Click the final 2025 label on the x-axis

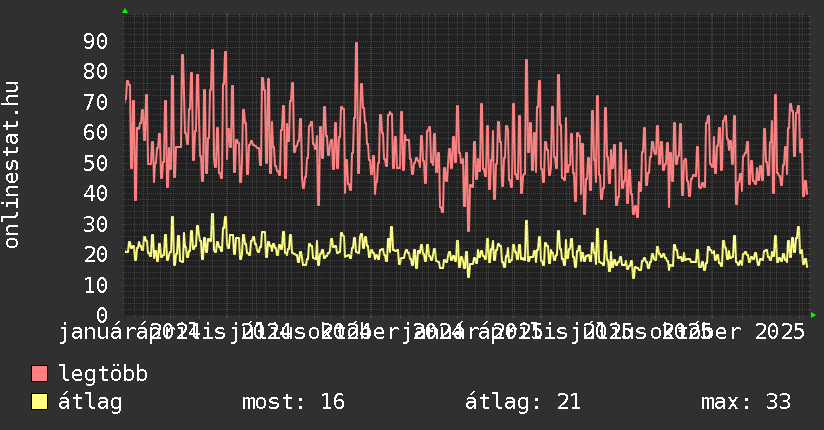coord(780,331)
